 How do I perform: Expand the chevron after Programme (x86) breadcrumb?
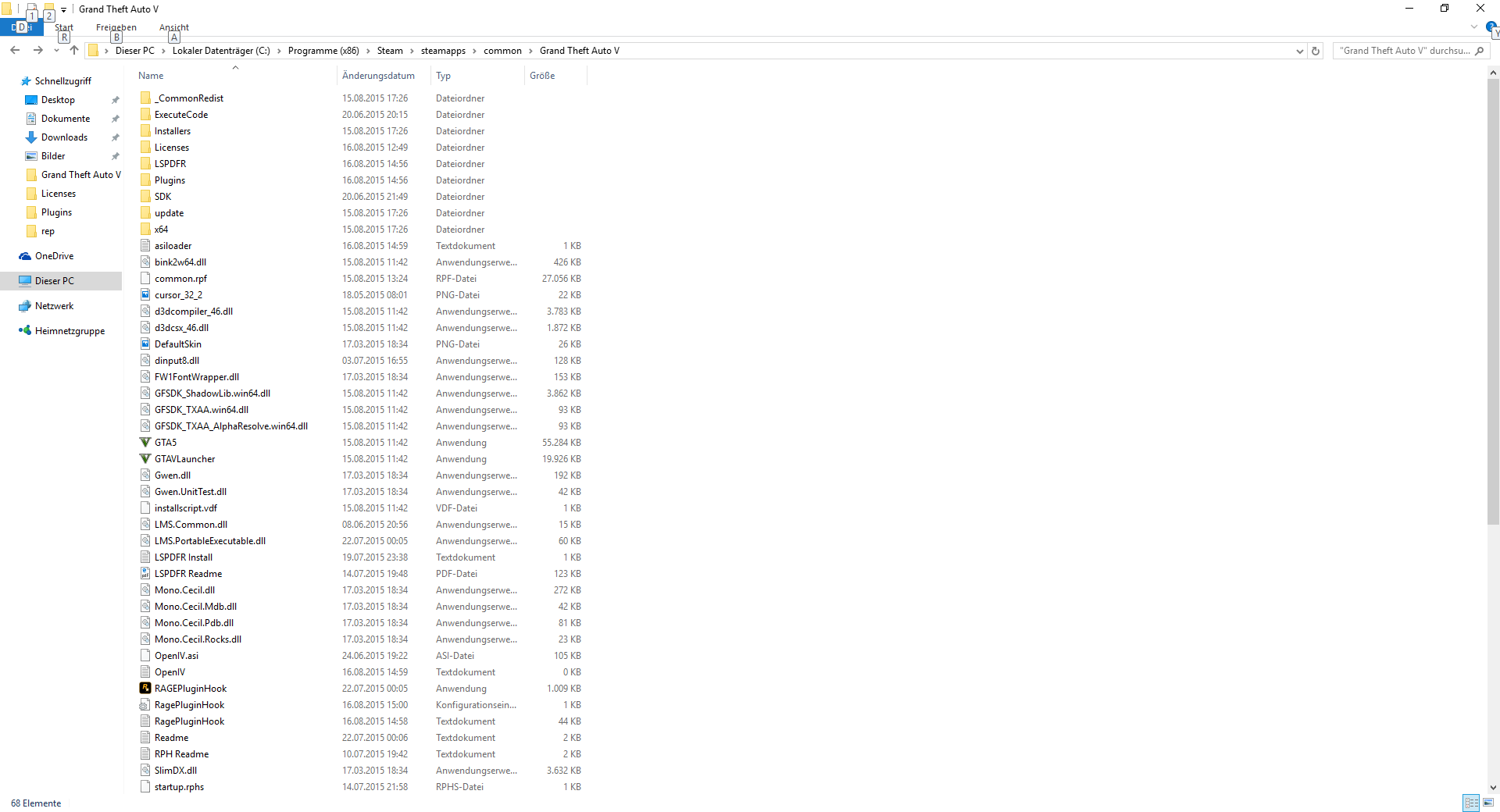click(369, 51)
